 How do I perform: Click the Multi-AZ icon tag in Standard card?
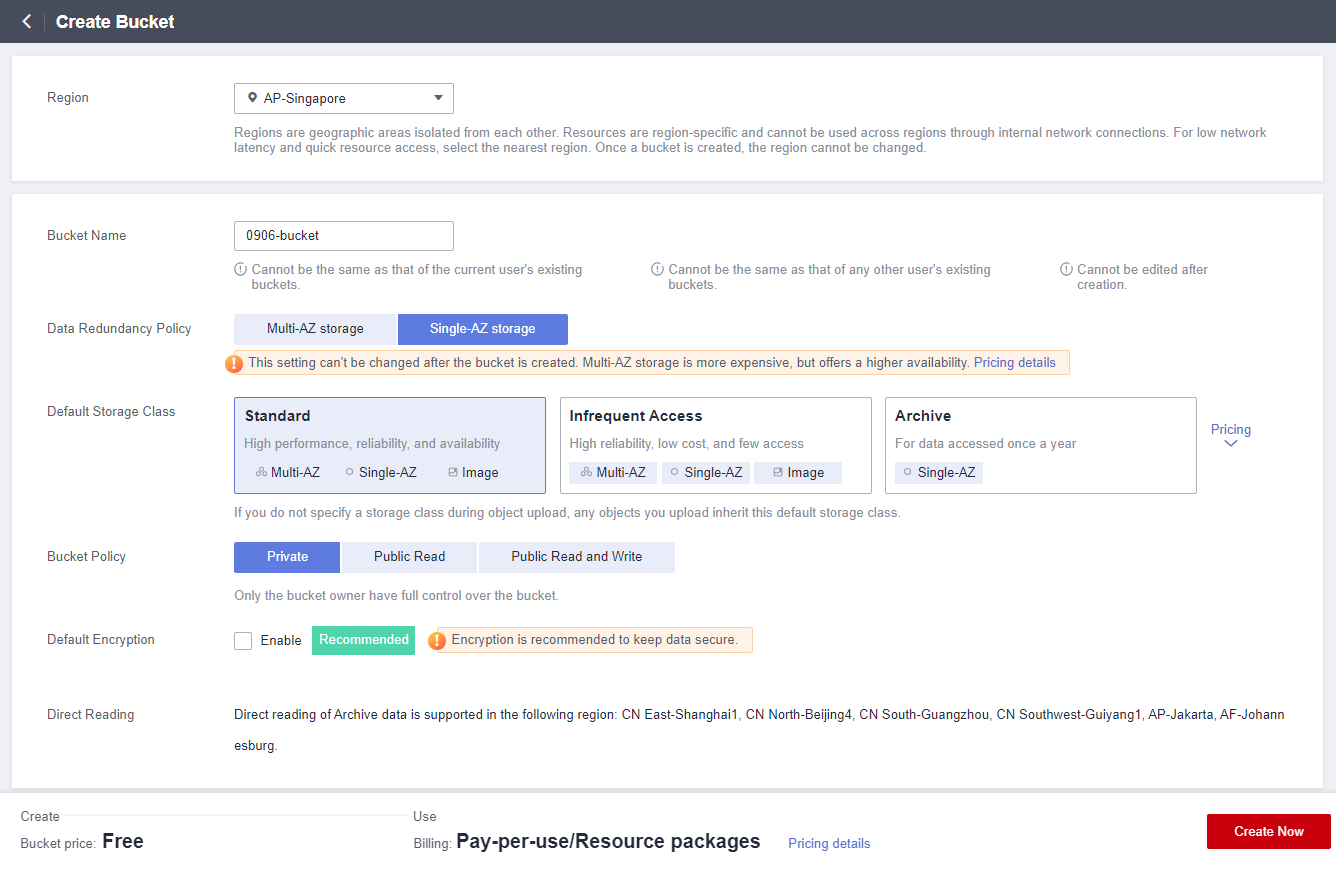pos(287,472)
